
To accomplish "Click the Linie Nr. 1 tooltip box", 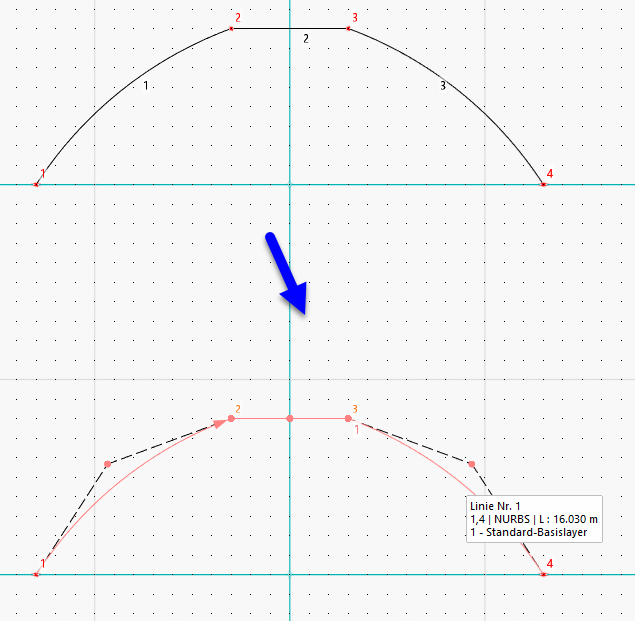I will click(534, 519).
